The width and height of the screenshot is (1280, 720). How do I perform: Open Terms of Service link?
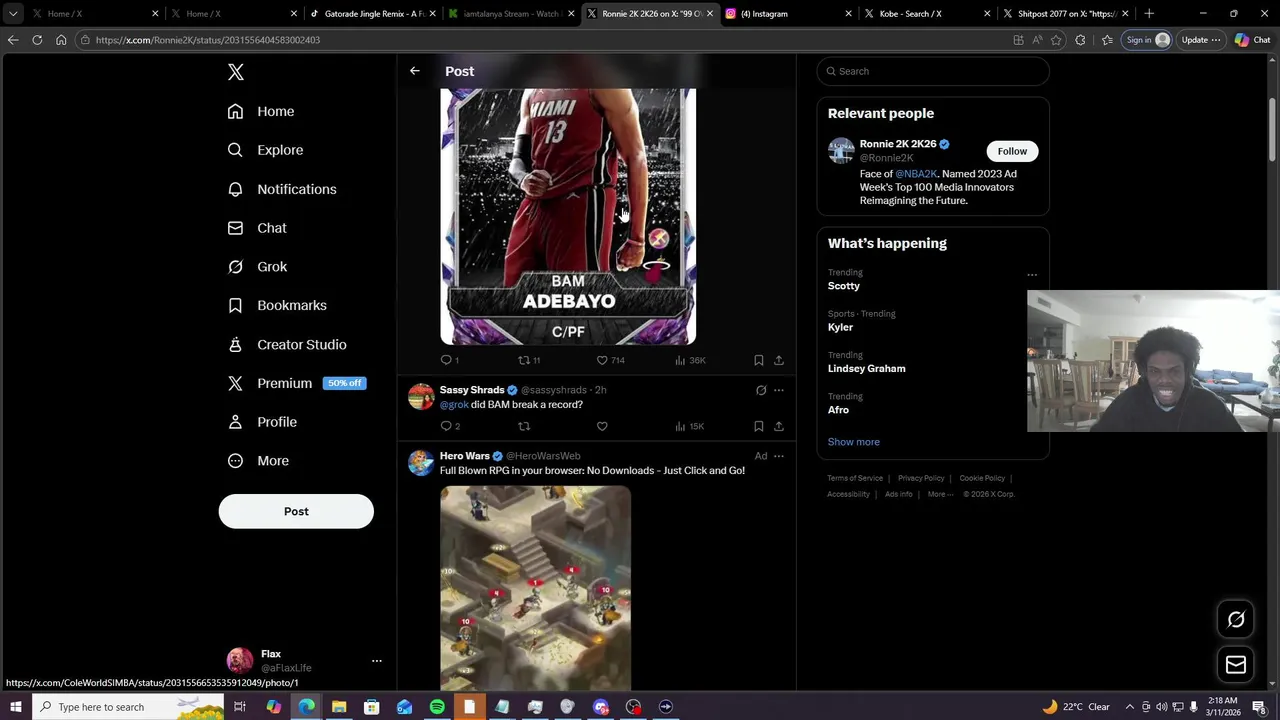[x=855, y=478]
